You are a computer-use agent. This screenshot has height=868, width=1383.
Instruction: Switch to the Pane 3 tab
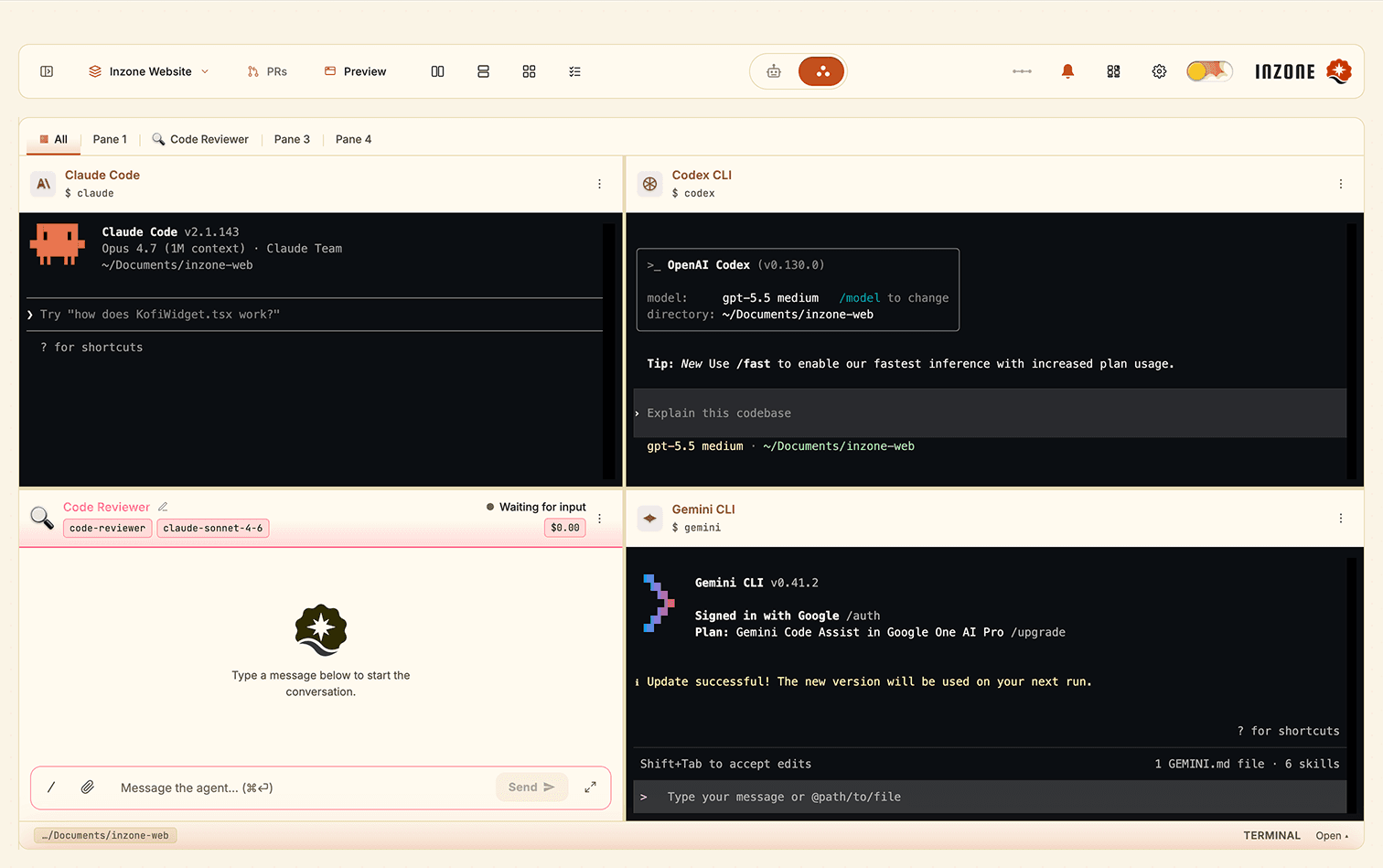click(292, 139)
